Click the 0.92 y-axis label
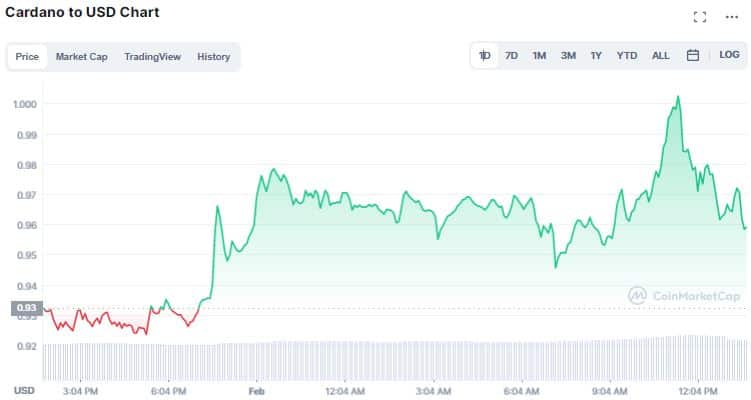This screenshot has height=400, width=751. (27, 346)
